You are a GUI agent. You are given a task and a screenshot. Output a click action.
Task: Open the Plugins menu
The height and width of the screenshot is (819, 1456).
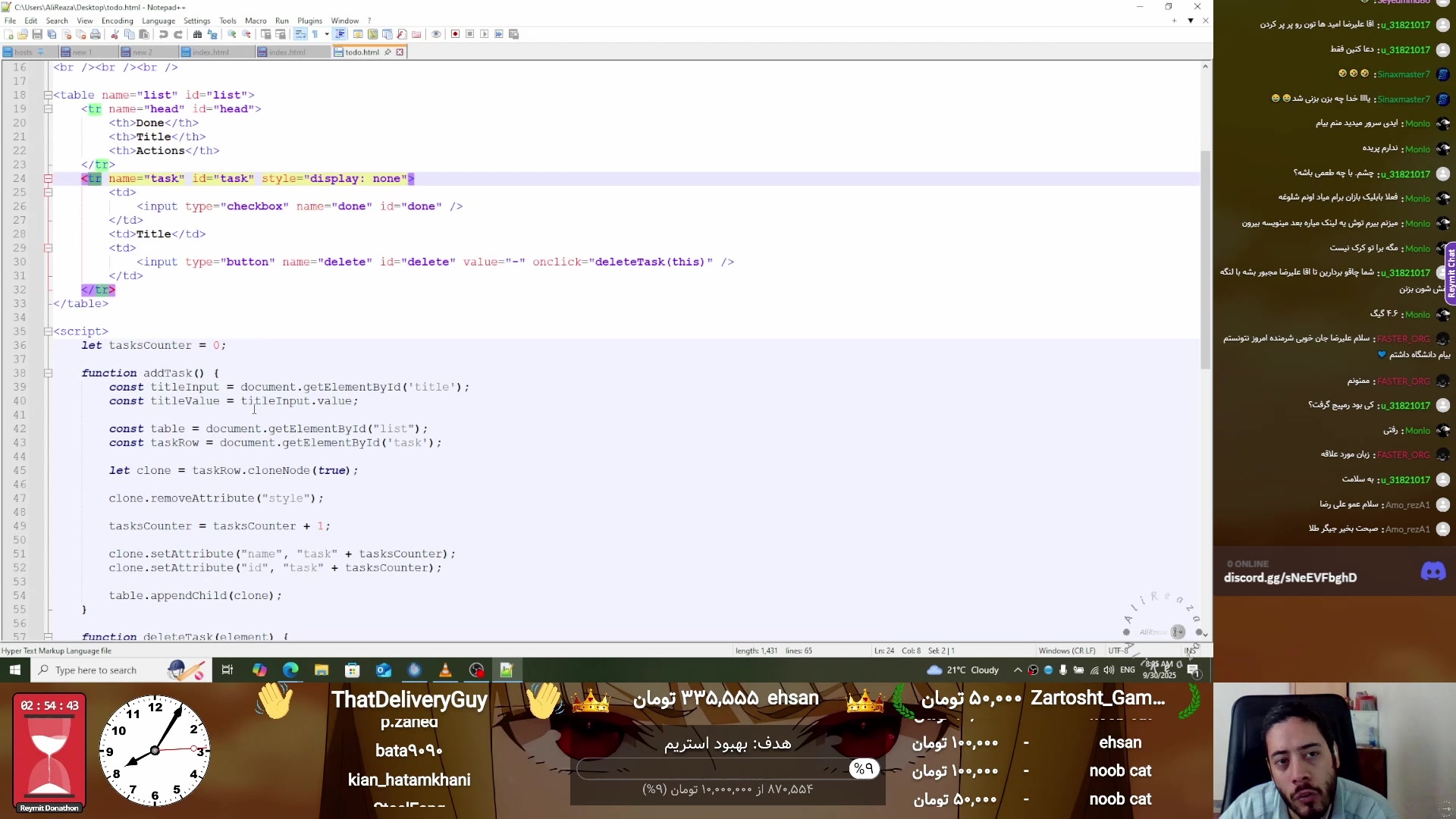coord(309,20)
